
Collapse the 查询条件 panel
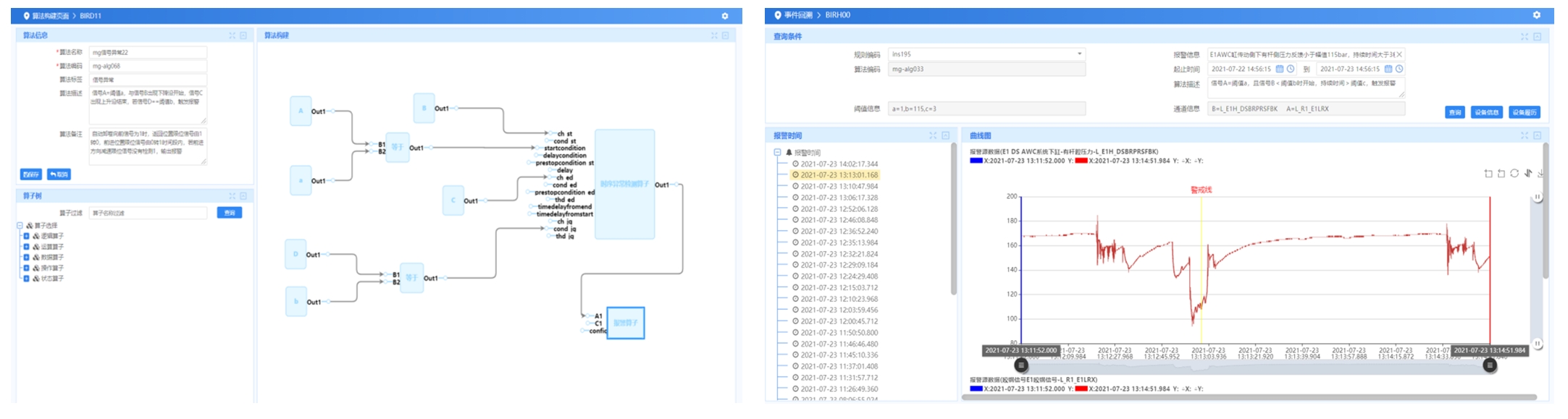(1537, 36)
